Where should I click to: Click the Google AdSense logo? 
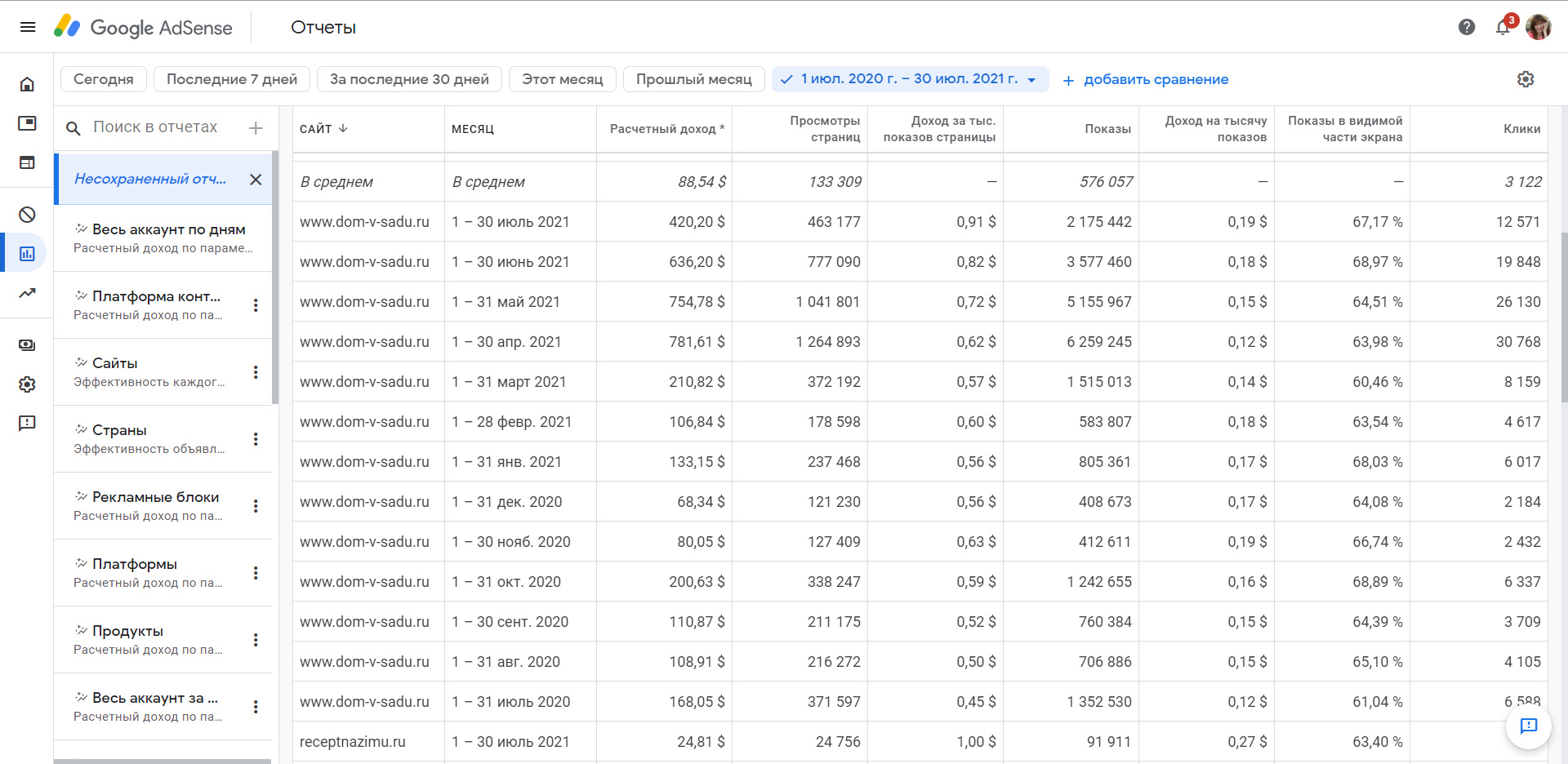143,27
